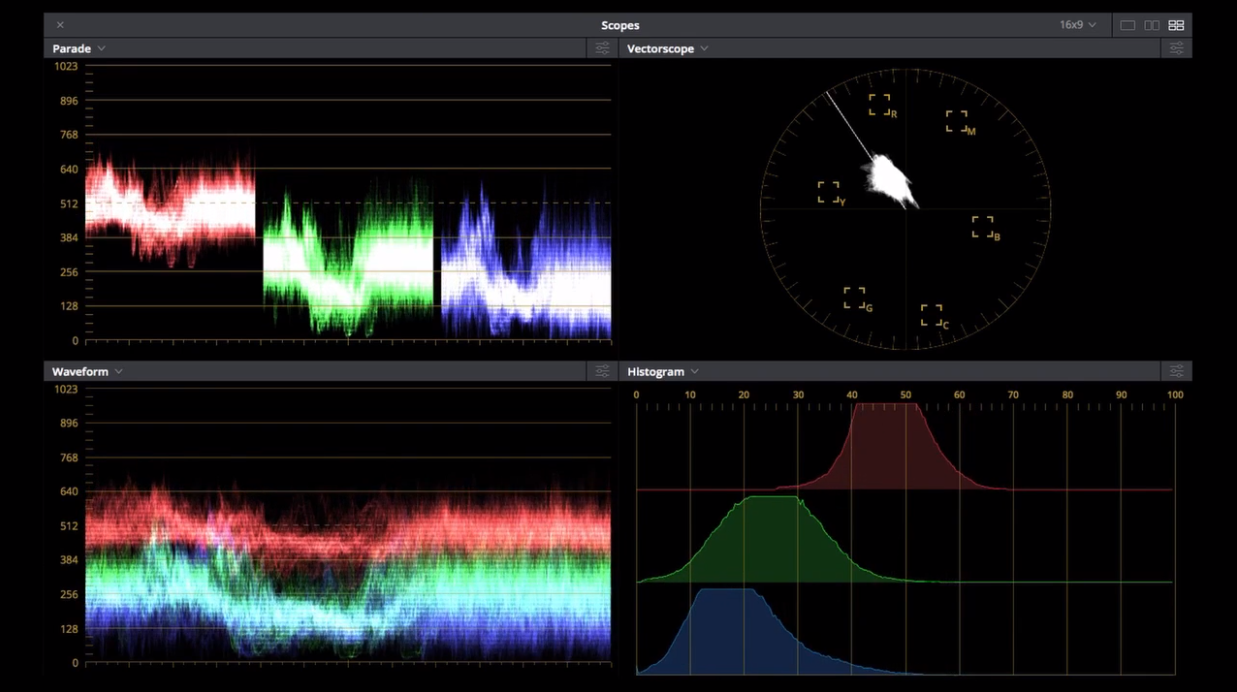This screenshot has height=692, width=1237.
Task: Switch to two-scope side-by-side layout
Action: click(x=1152, y=25)
